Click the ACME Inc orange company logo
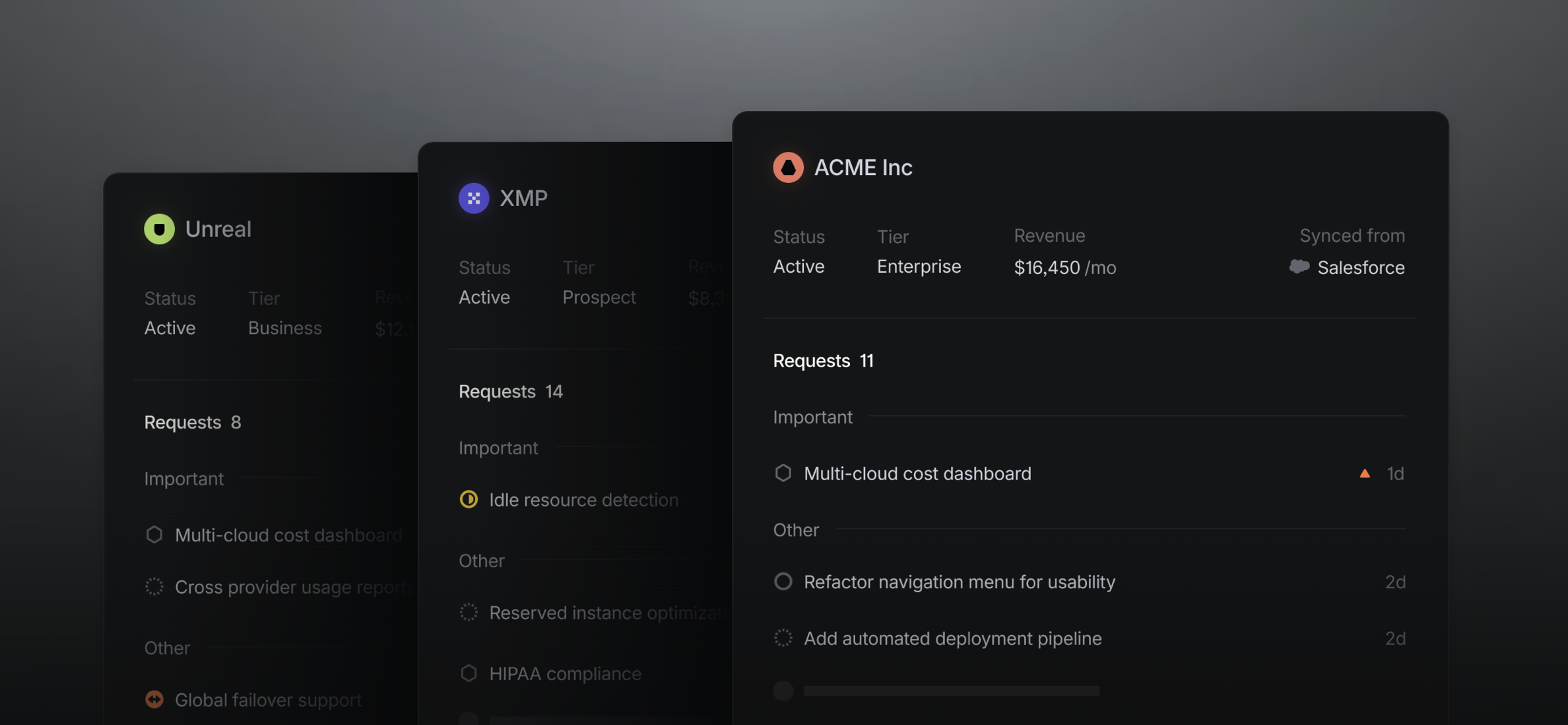 [x=788, y=167]
